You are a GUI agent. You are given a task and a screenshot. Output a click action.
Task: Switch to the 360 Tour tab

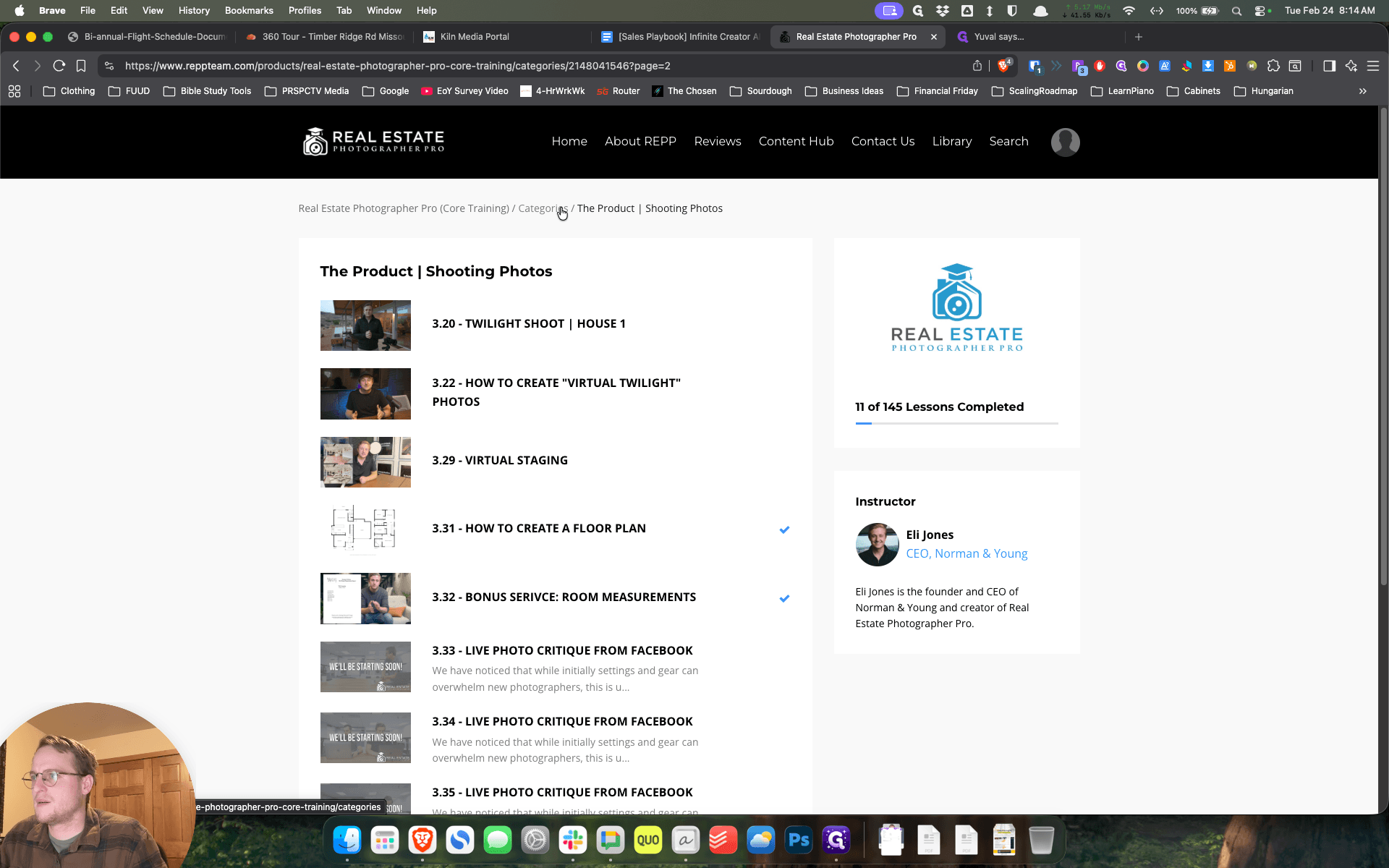click(325, 37)
